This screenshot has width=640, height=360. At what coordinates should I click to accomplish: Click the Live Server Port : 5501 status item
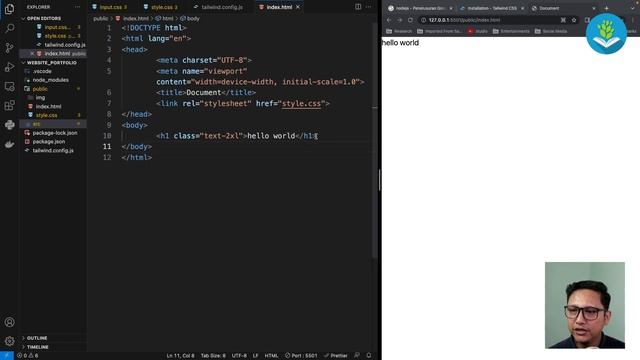[x=301, y=356]
